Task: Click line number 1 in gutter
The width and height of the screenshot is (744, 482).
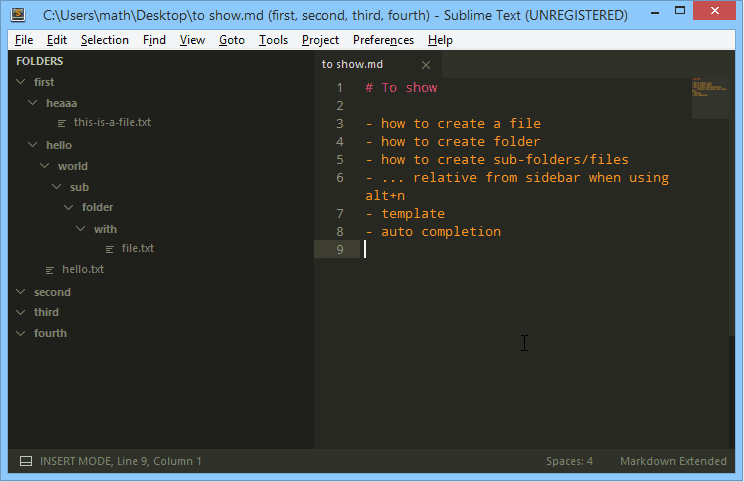Action: click(339, 88)
